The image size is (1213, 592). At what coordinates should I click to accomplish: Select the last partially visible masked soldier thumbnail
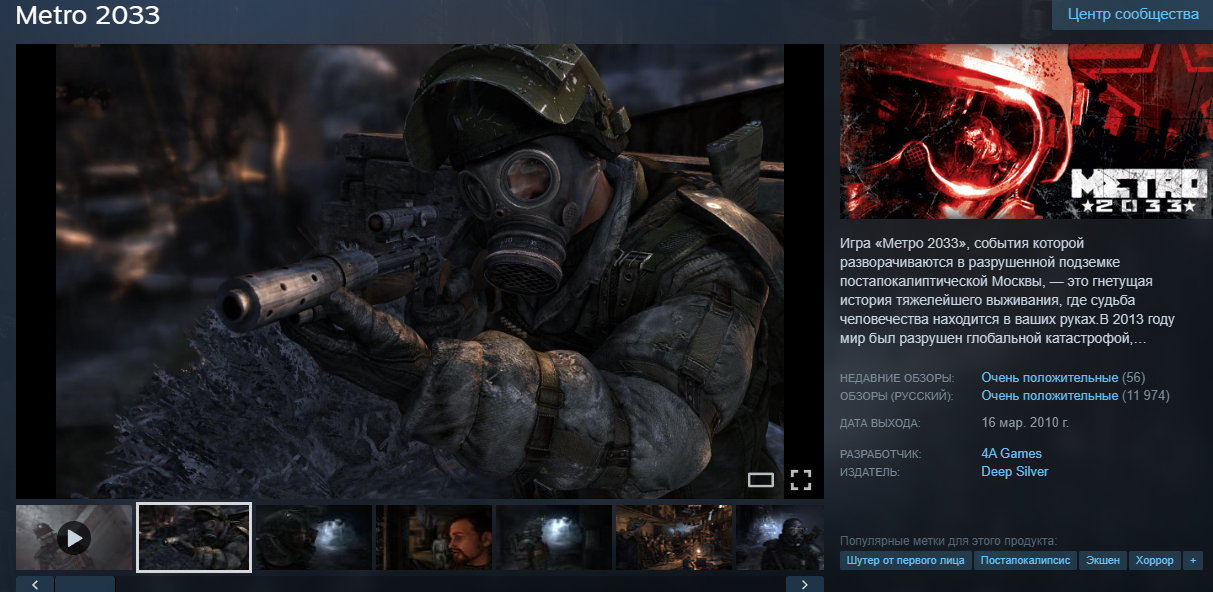780,538
